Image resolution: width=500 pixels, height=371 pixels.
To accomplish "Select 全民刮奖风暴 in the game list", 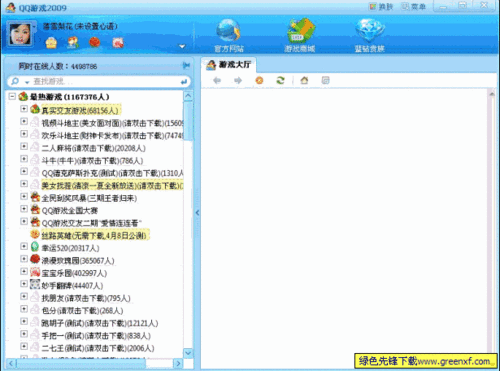I will coord(89,198).
